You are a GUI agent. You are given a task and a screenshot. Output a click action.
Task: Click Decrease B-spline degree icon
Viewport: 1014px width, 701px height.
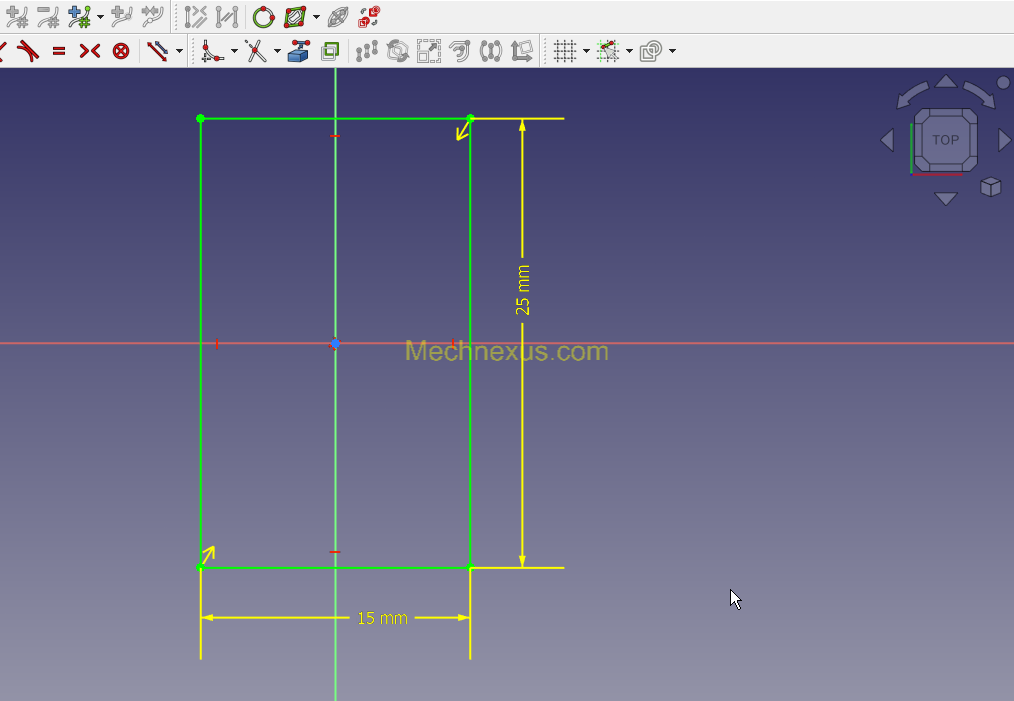tap(49, 17)
